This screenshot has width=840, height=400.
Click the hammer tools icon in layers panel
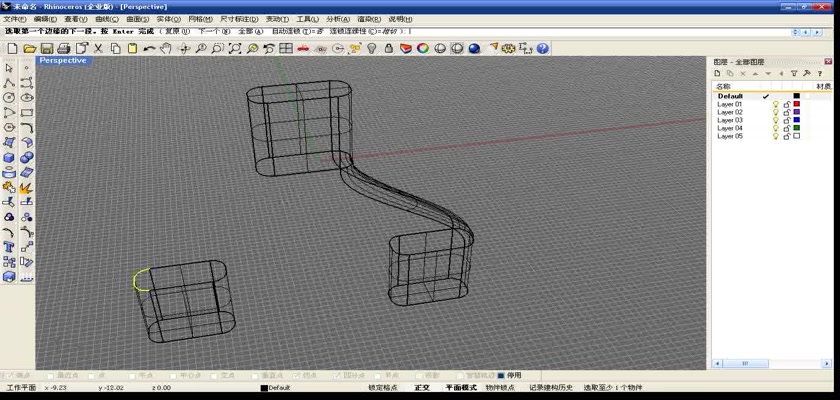(x=806, y=73)
